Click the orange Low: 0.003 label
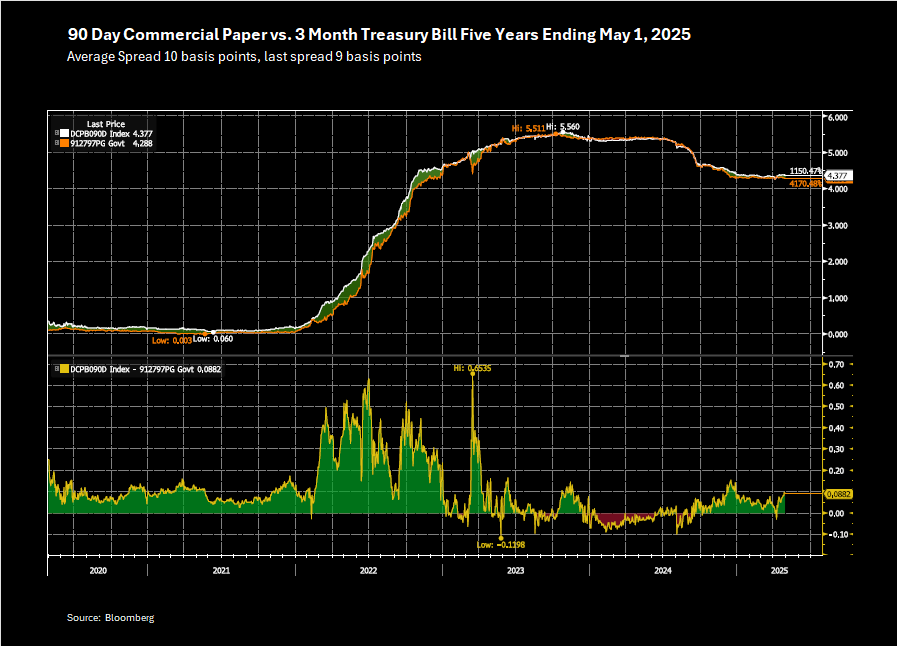 pyautogui.click(x=172, y=340)
